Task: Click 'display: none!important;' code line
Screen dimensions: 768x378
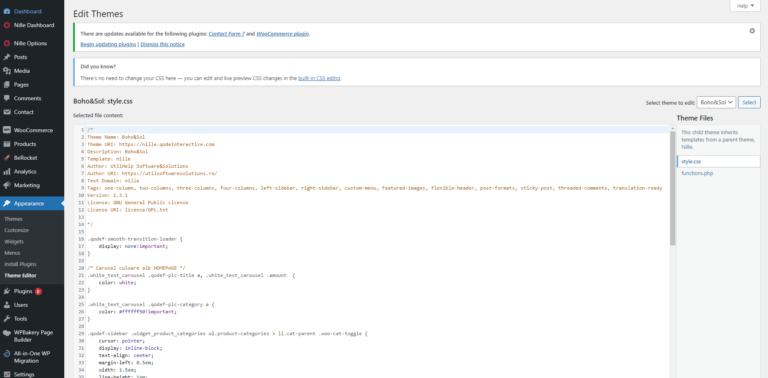Action: coord(133,246)
